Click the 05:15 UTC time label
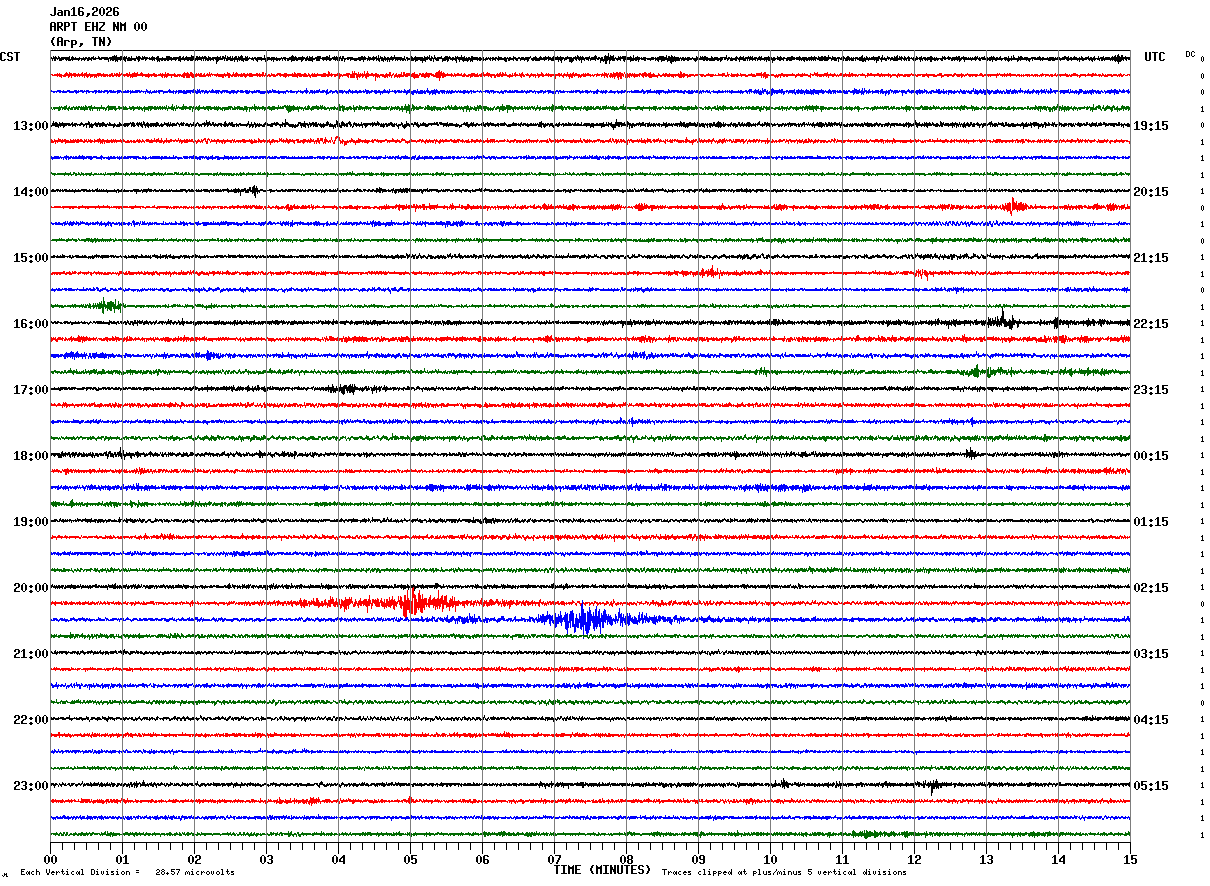The height and width of the screenshot is (886, 1210). (x=1151, y=786)
